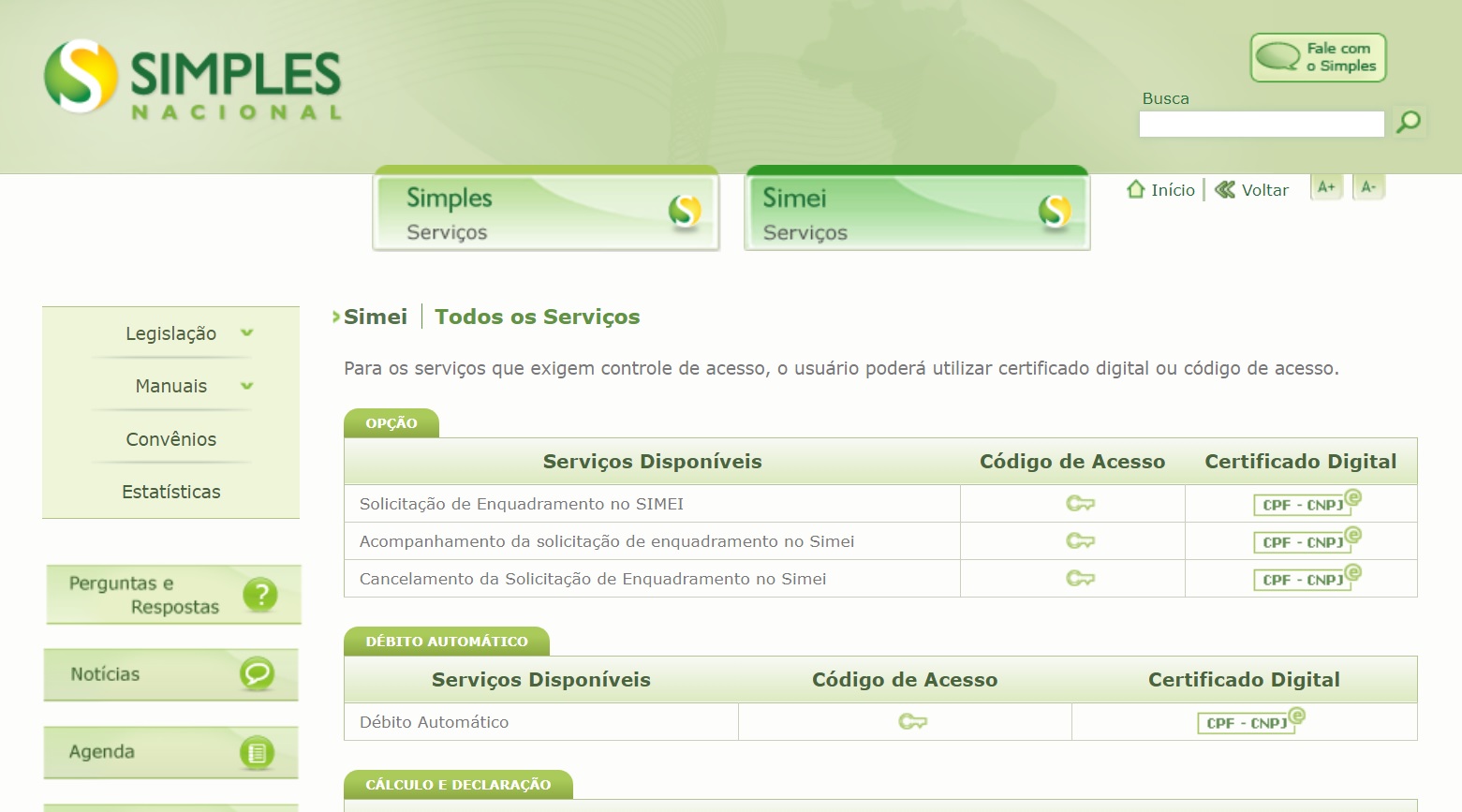Expand the Legislação menu arrow
The image size is (1462, 812).
pyautogui.click(x=247, y=332)
